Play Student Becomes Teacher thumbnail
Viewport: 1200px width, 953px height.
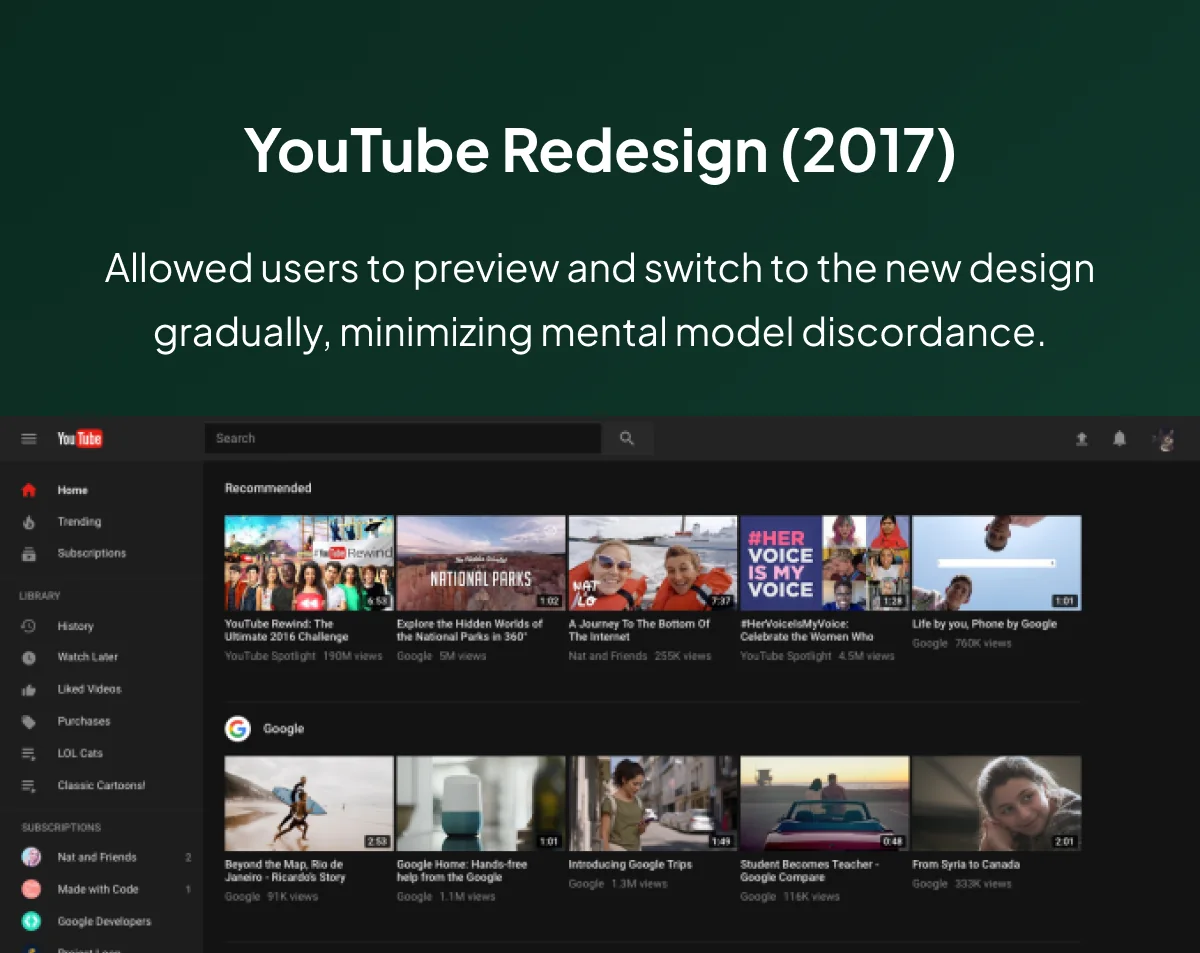coord(825,803)
